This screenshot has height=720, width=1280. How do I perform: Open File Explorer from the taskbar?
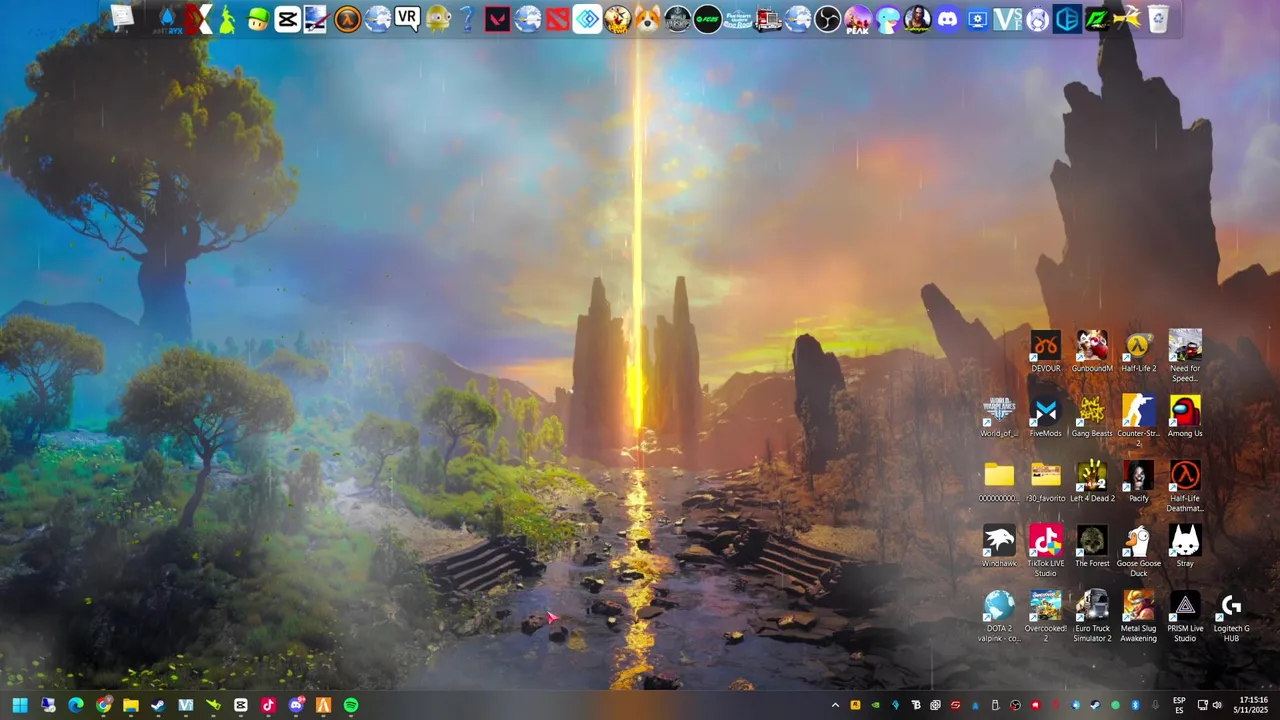click(131, 705)
